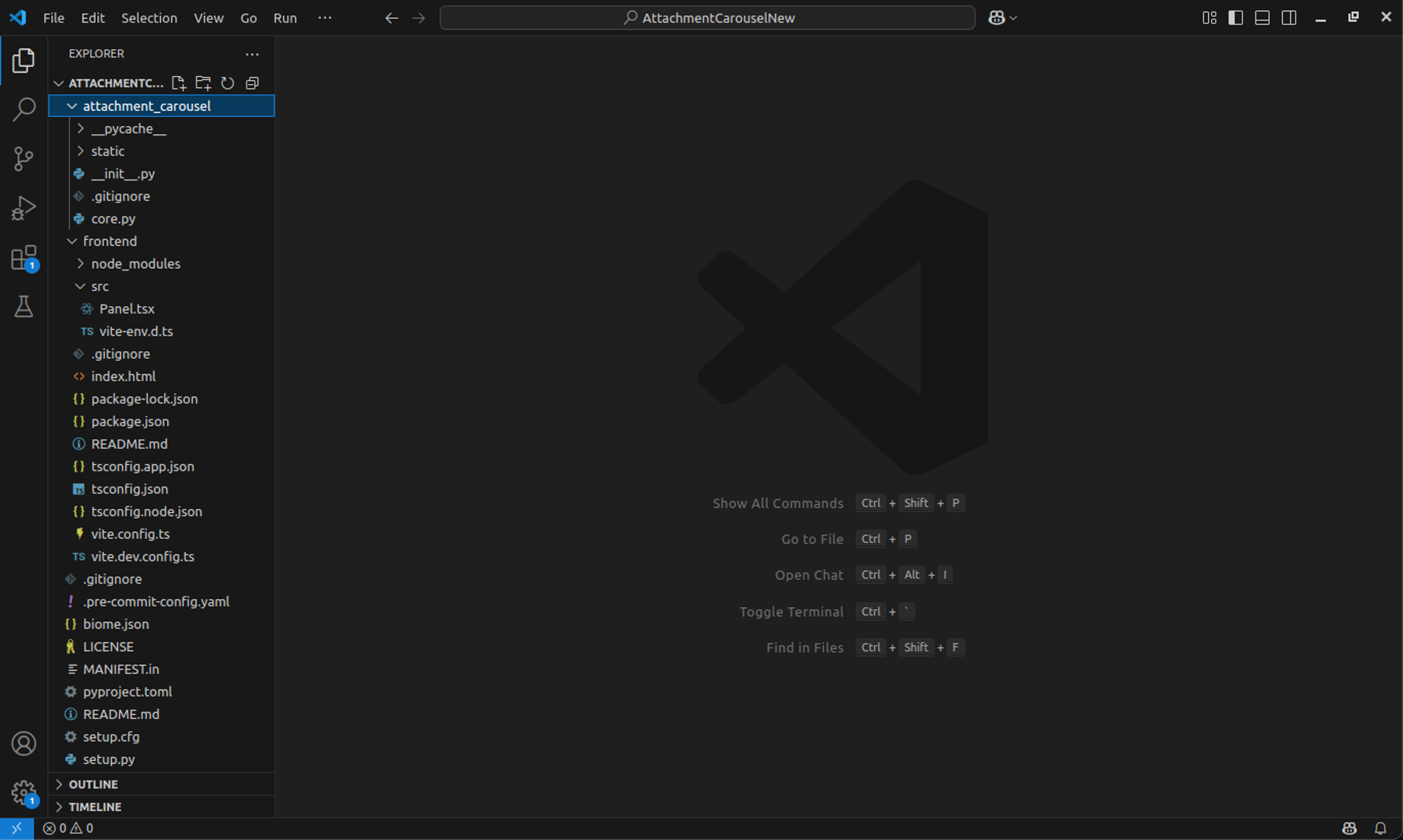
Task: Click the command center search bar
Action: [x=707, y=17]
